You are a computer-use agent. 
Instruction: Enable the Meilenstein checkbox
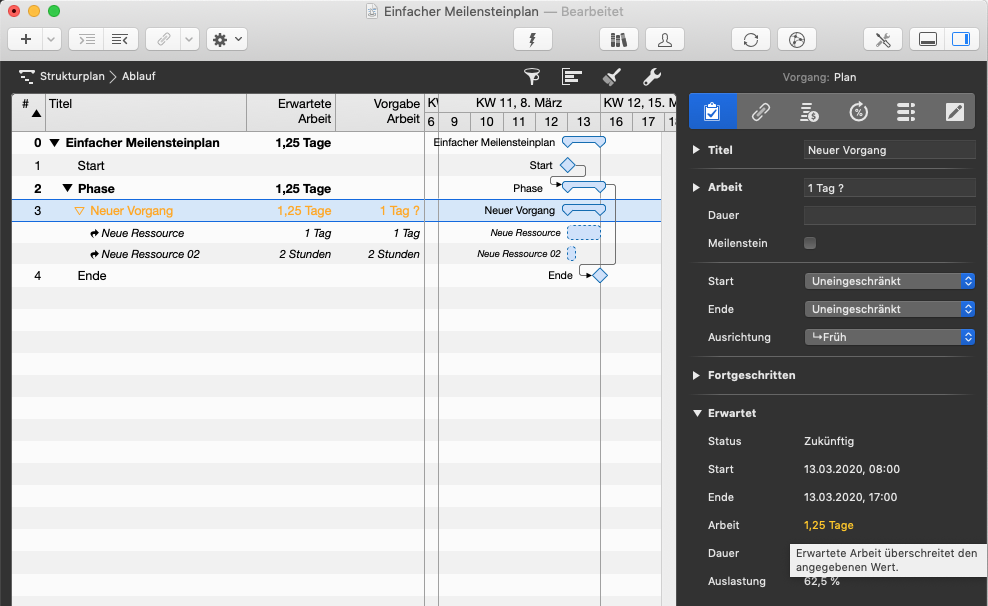point(810,243)
